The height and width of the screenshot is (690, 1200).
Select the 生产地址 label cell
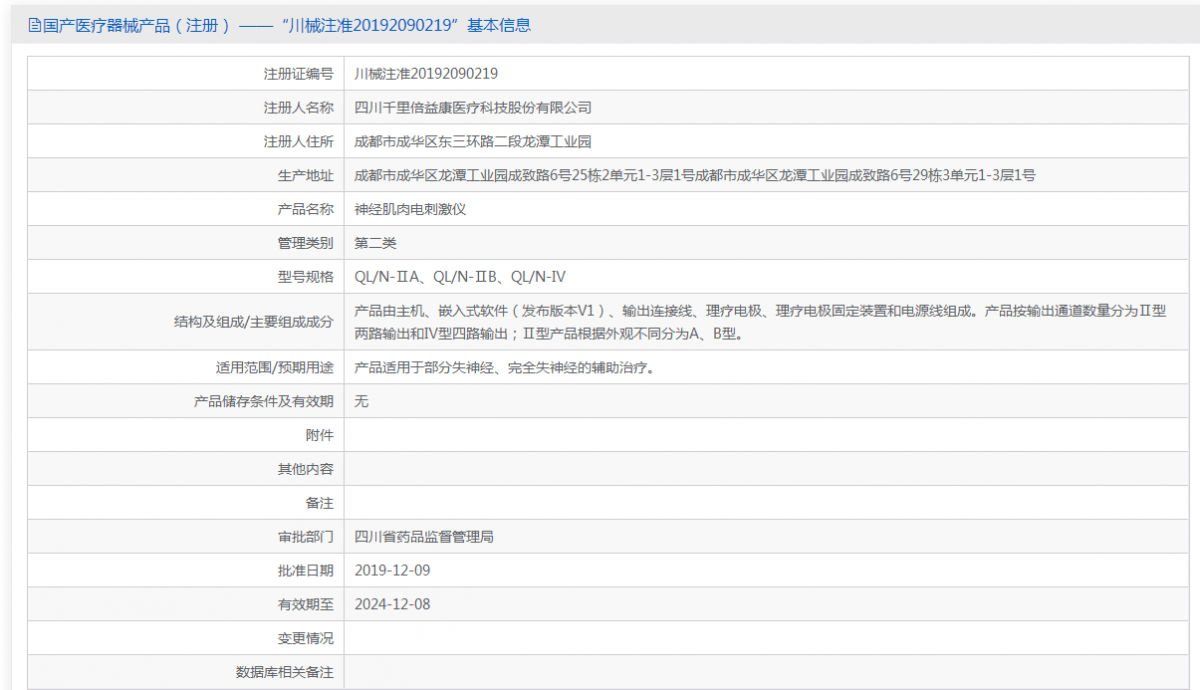click(186, 175)
